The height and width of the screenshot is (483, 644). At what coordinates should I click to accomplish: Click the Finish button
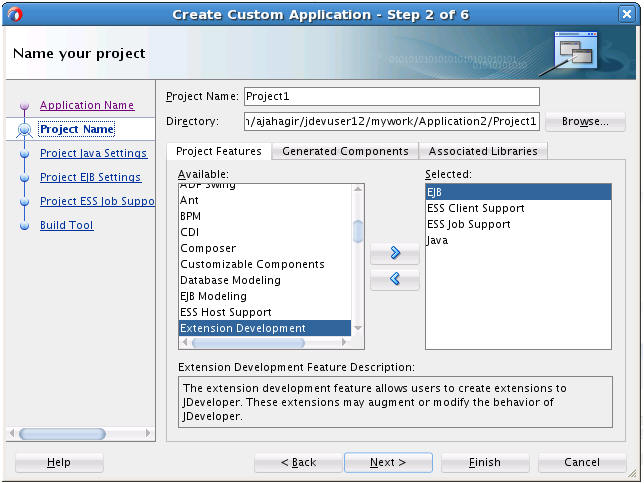pyautogui.click(x=485, y=462)
